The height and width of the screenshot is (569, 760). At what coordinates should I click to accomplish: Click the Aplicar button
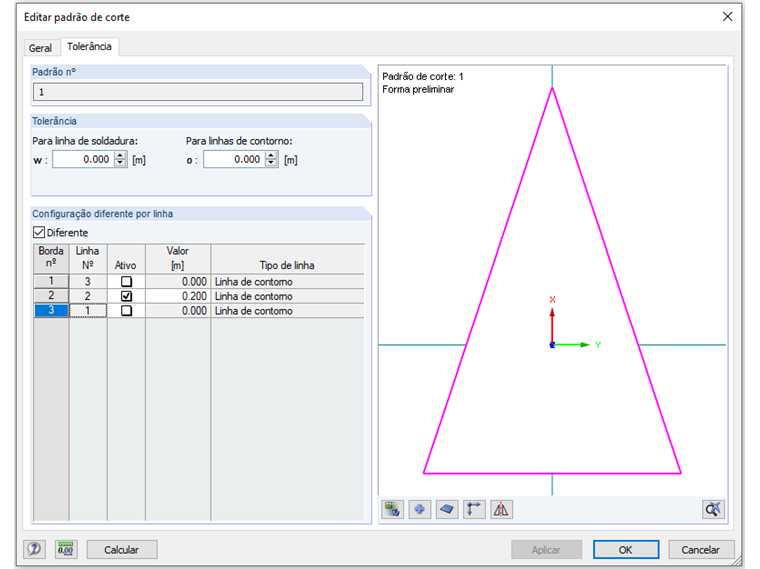click(546, 550)
